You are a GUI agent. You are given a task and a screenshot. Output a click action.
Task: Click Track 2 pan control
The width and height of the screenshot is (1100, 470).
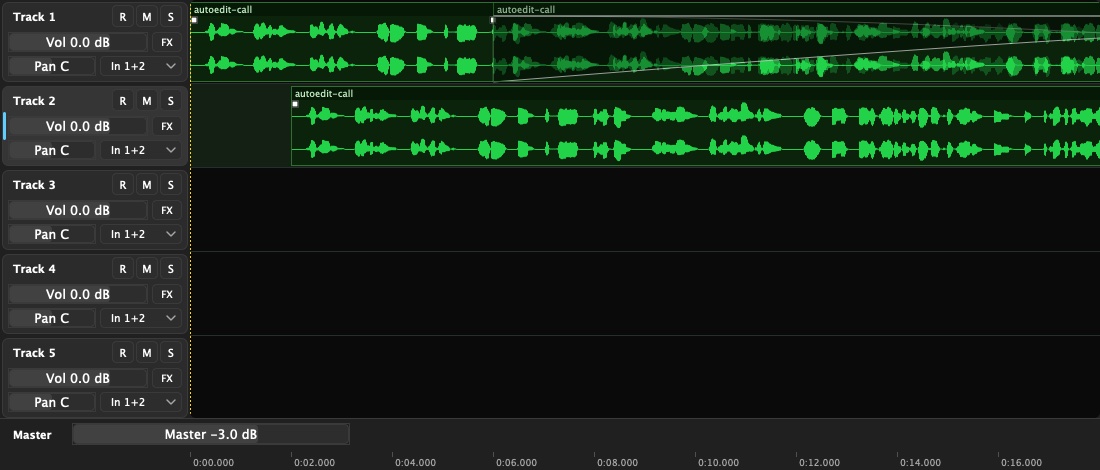coord(52,150)
